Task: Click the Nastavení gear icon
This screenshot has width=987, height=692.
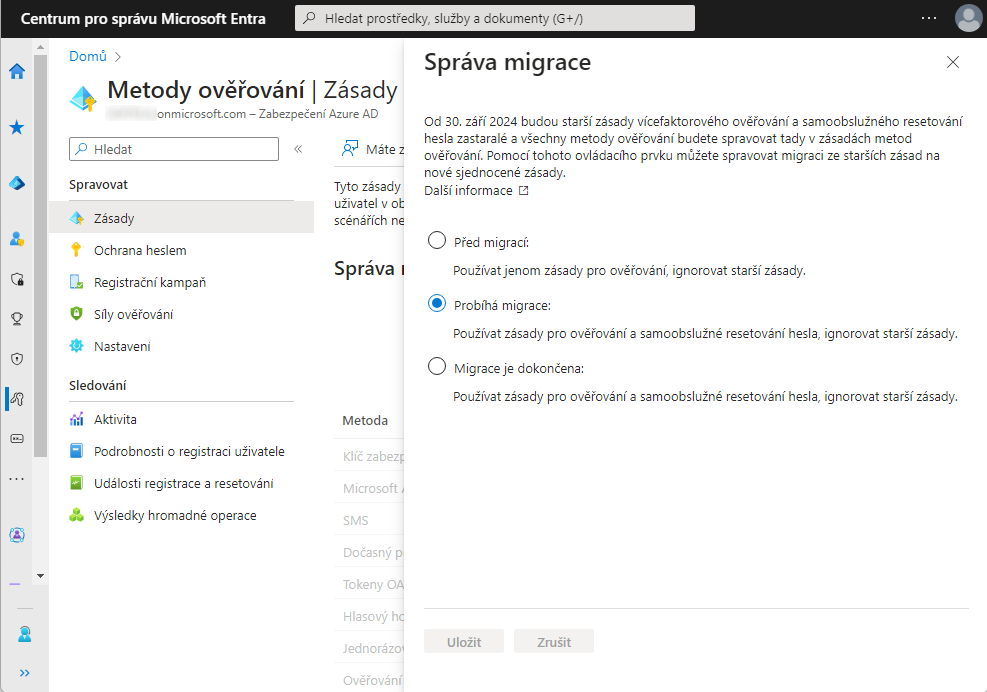Action: [77, 346]
